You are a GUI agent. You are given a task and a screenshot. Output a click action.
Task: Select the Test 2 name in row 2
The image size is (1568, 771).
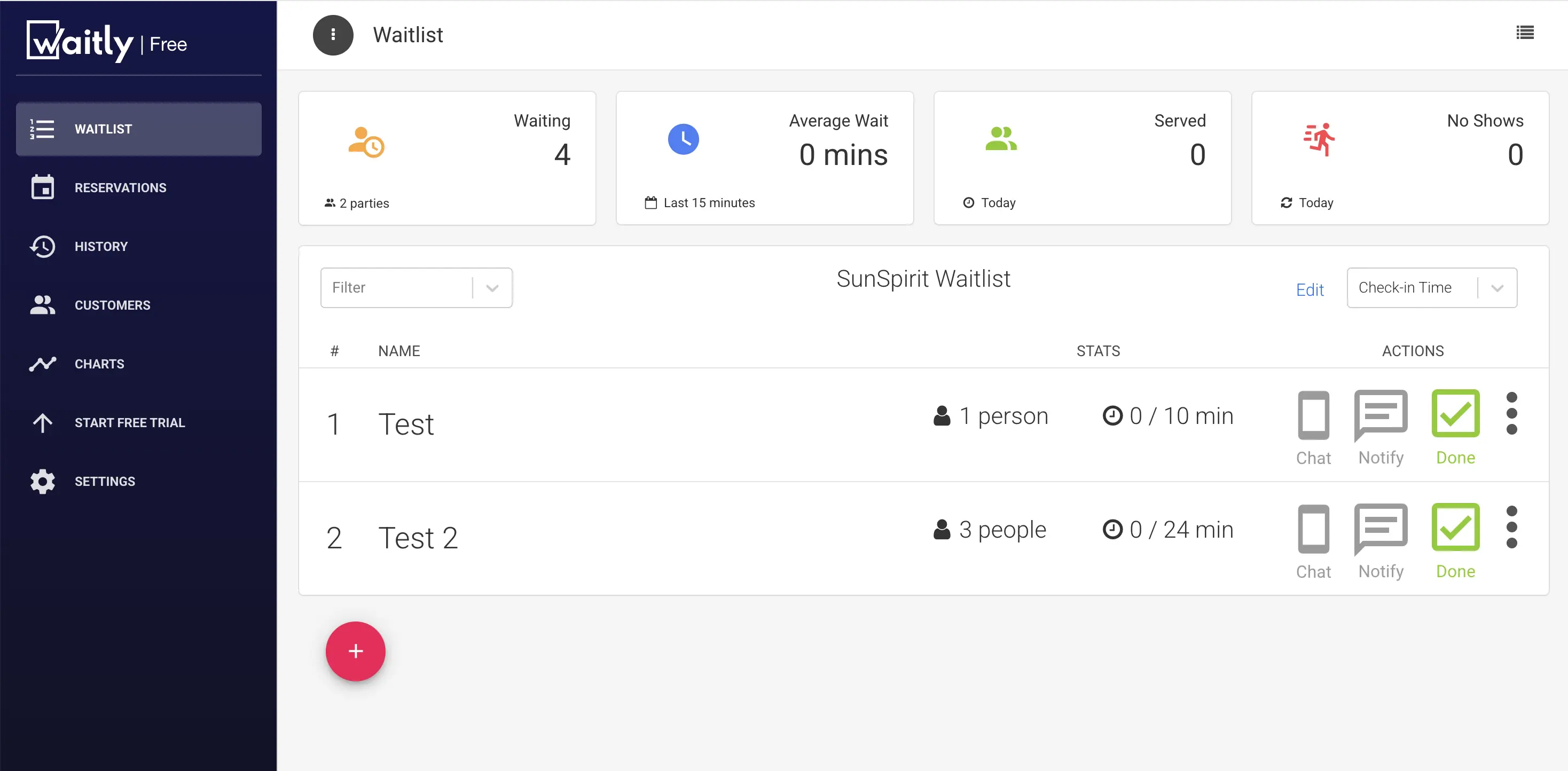418,538
